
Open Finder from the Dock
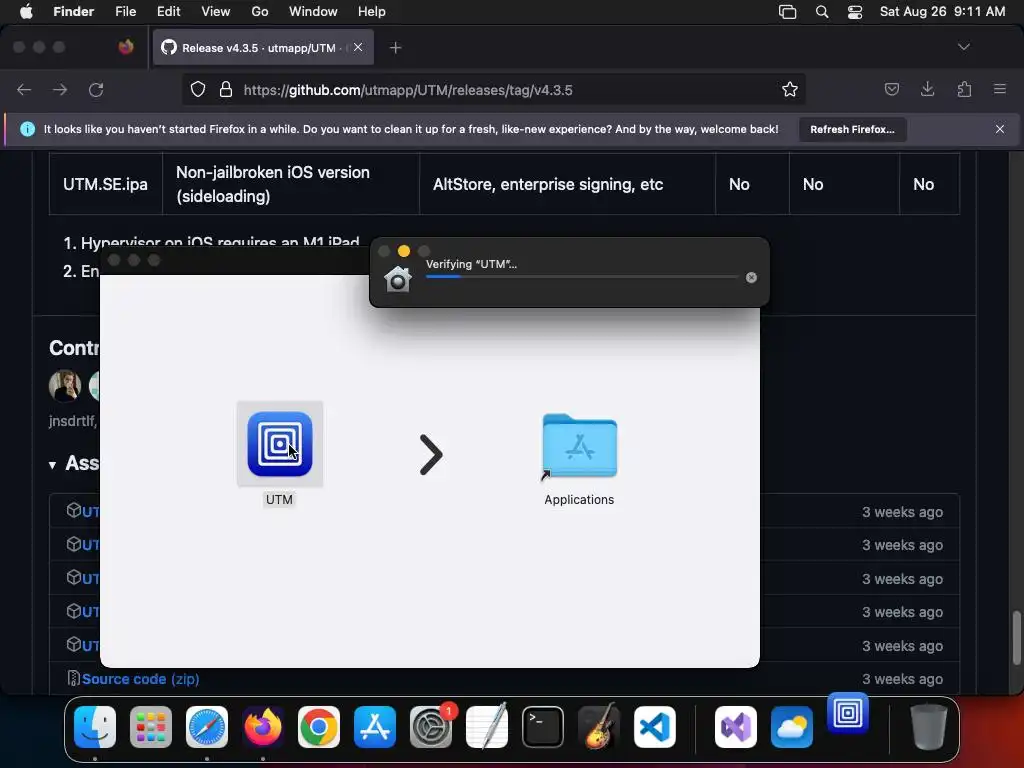pyautogui.click(x=95, y=727)
